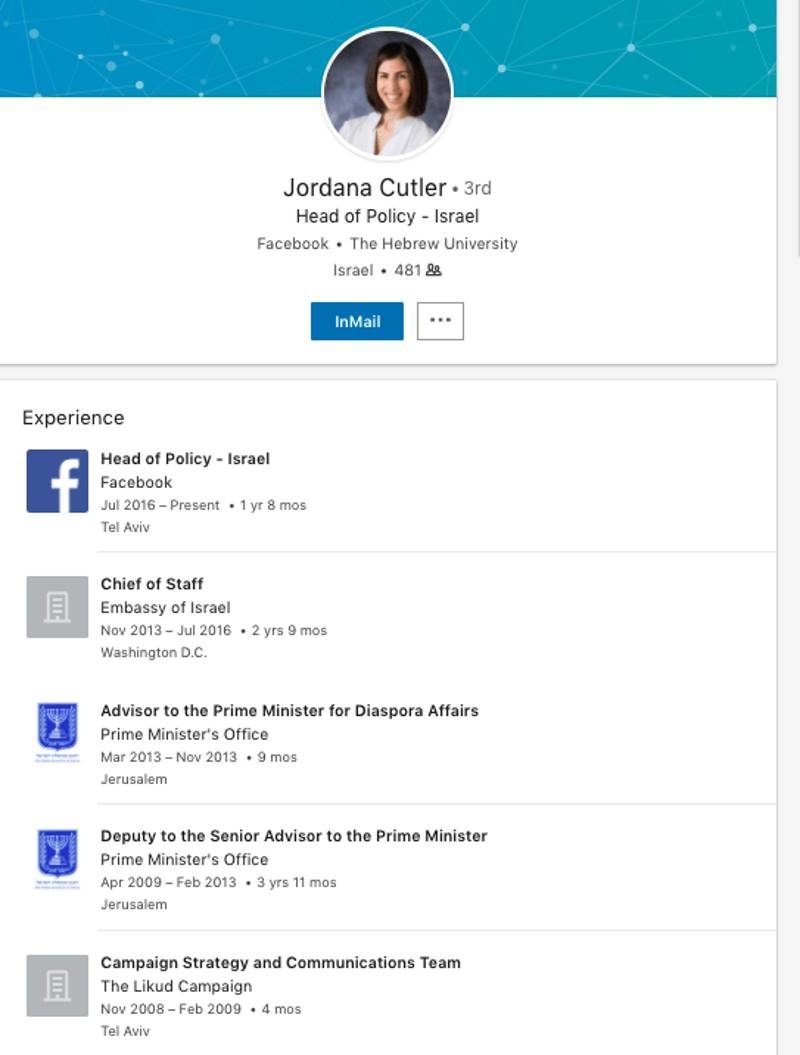Open the Facebook company logo

[x=57, y=481]
